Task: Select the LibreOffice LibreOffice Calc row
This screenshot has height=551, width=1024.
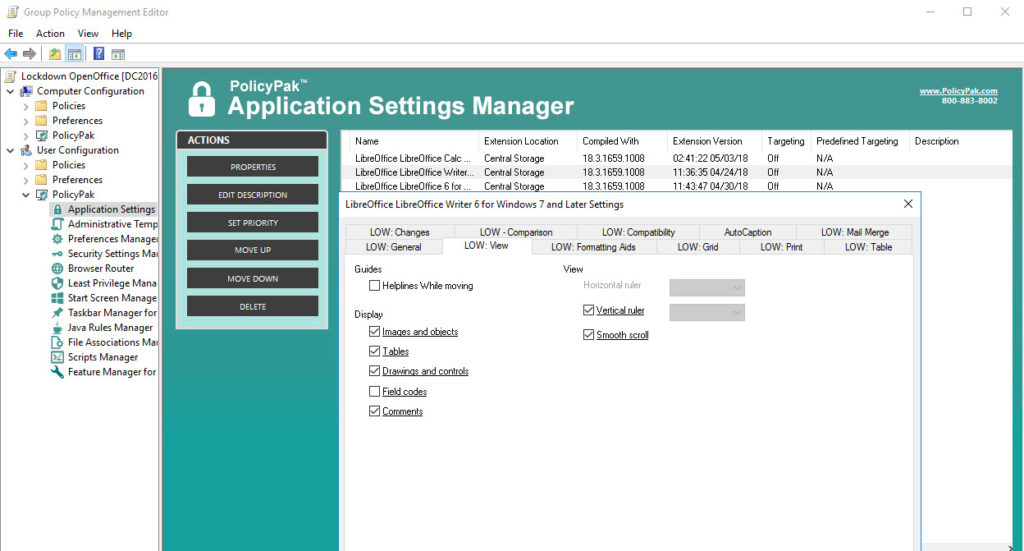Action: coord(677,158)
